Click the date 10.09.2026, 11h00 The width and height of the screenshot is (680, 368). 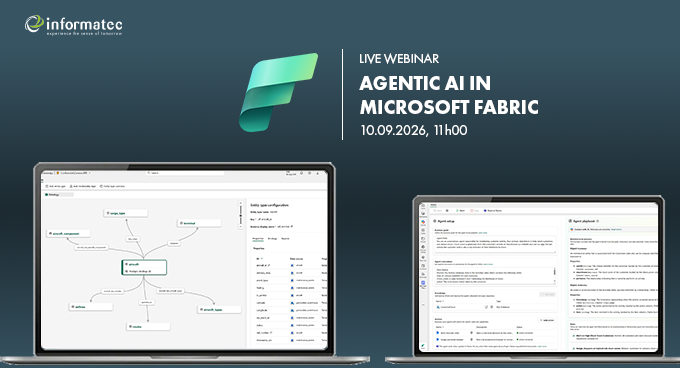[414, 130]
